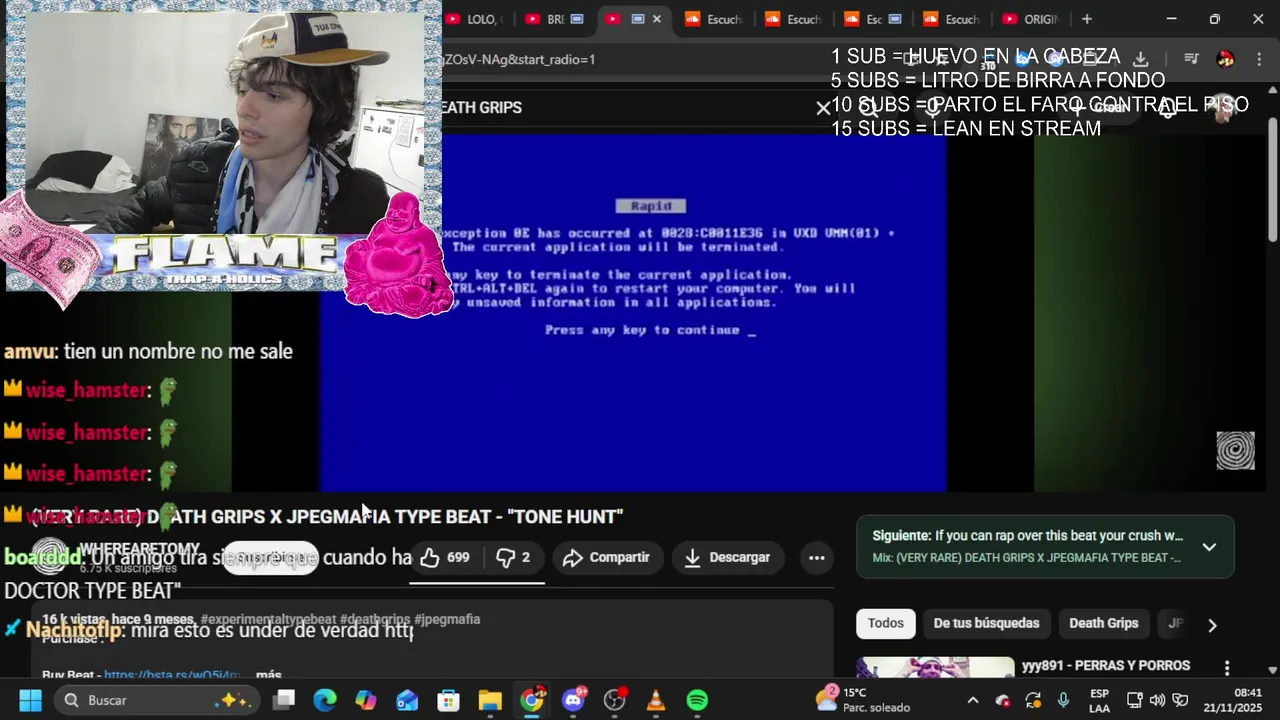
Task: Open YouTube notifications bell
Action: pyautogui.click(x=1168, y=108)
